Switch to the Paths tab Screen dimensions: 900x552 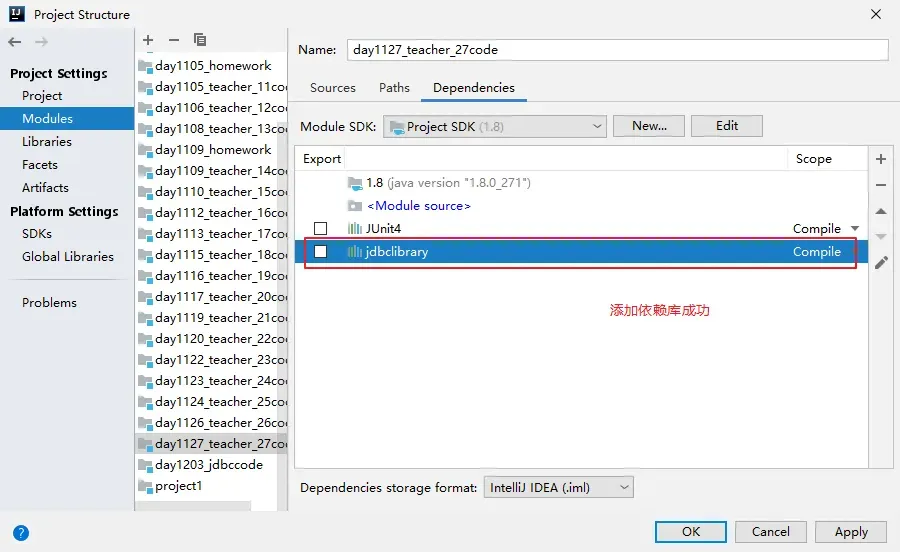[394, 88]
